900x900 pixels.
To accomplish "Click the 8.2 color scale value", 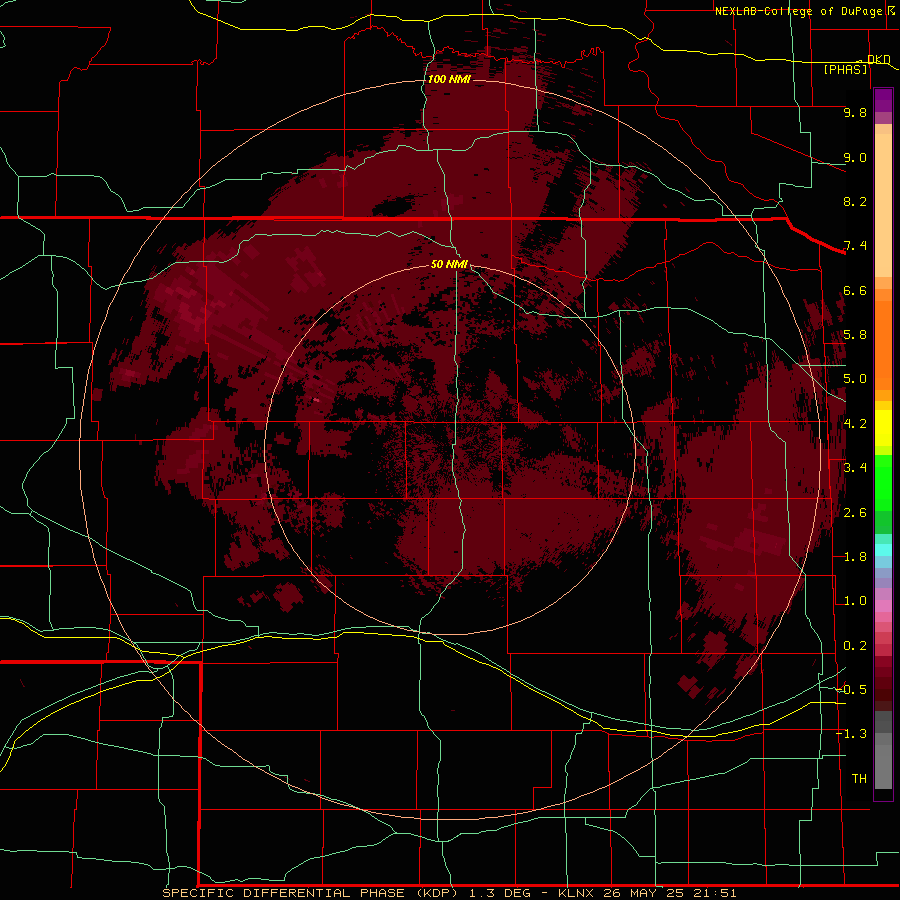I will (x=855, y=201).
